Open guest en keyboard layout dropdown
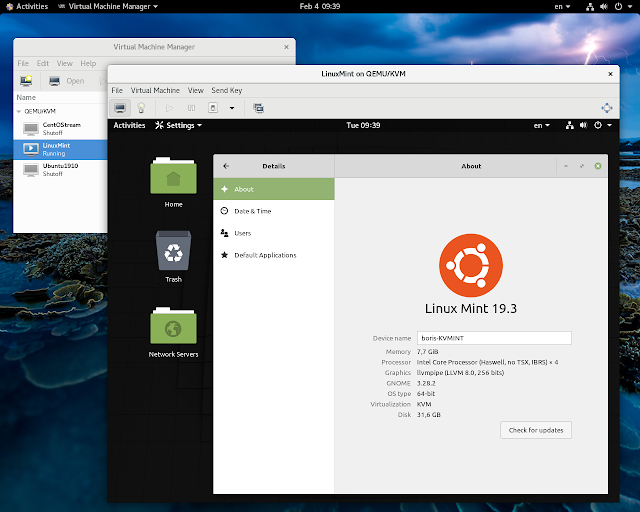 coord(542,125)
